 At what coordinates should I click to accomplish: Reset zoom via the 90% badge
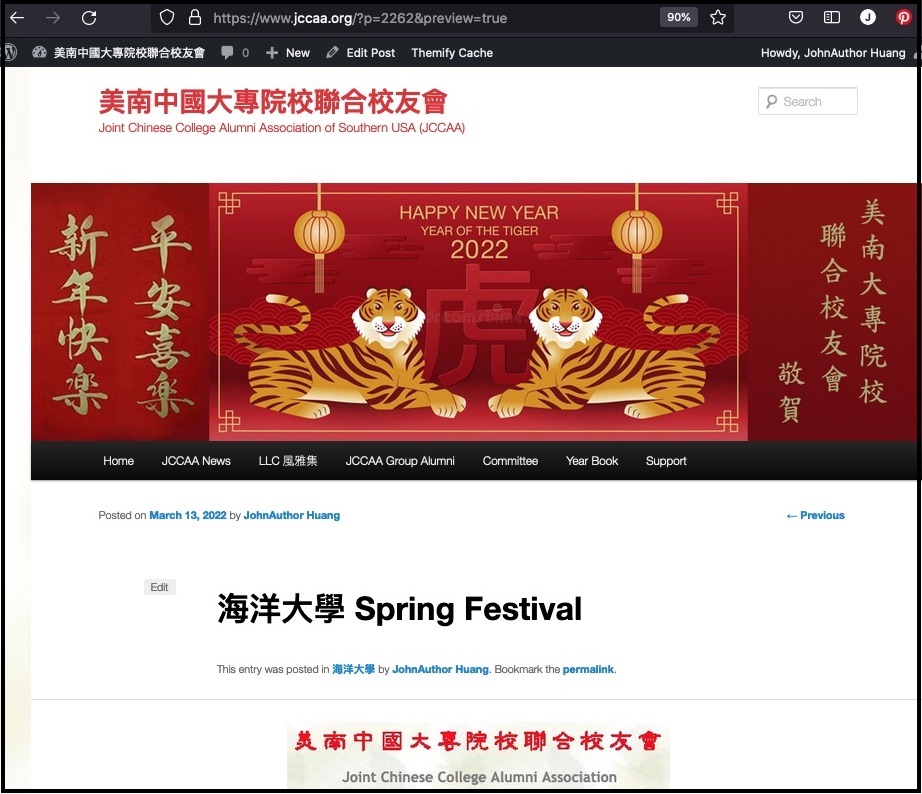click(x=679, y=18)
